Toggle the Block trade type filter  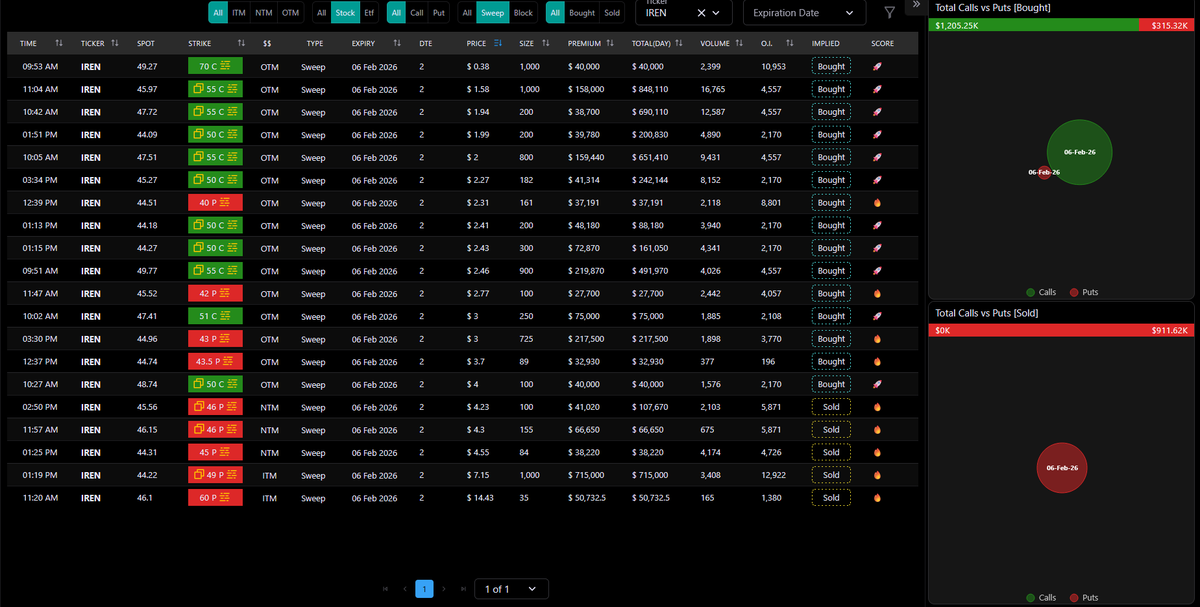pyautogui.click(x=523, y=13)
